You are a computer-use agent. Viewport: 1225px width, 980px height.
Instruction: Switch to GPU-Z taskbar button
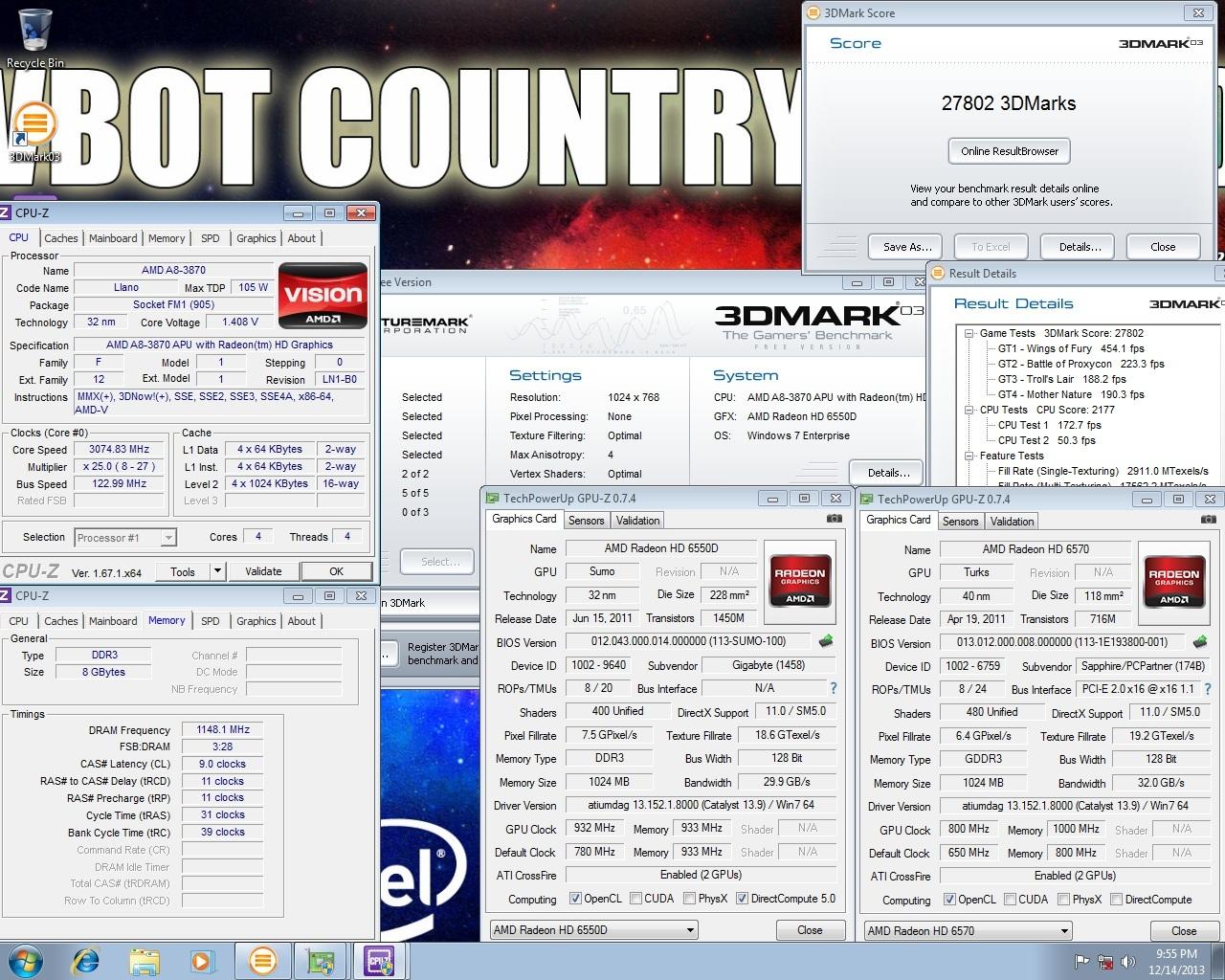[320, 961]
